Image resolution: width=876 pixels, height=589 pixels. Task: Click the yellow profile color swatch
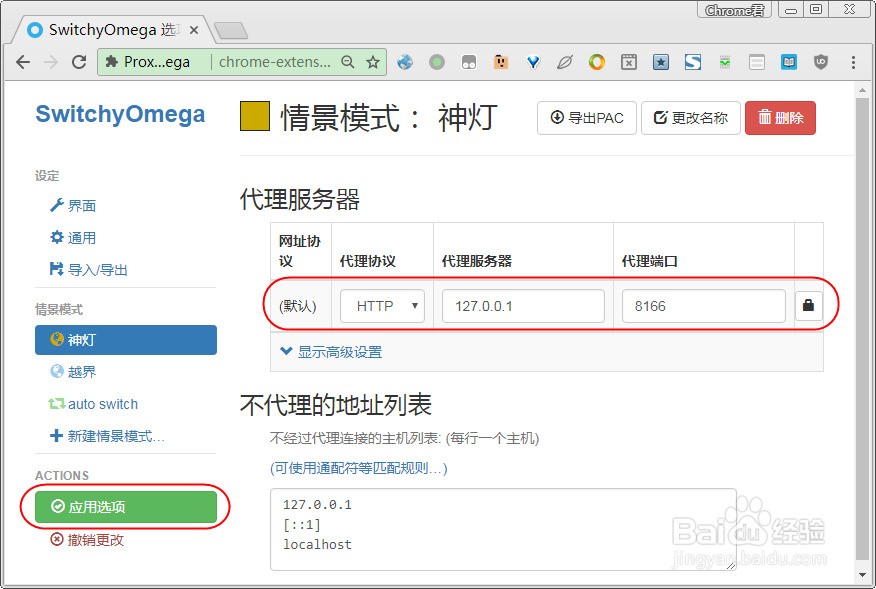[255, 116]
